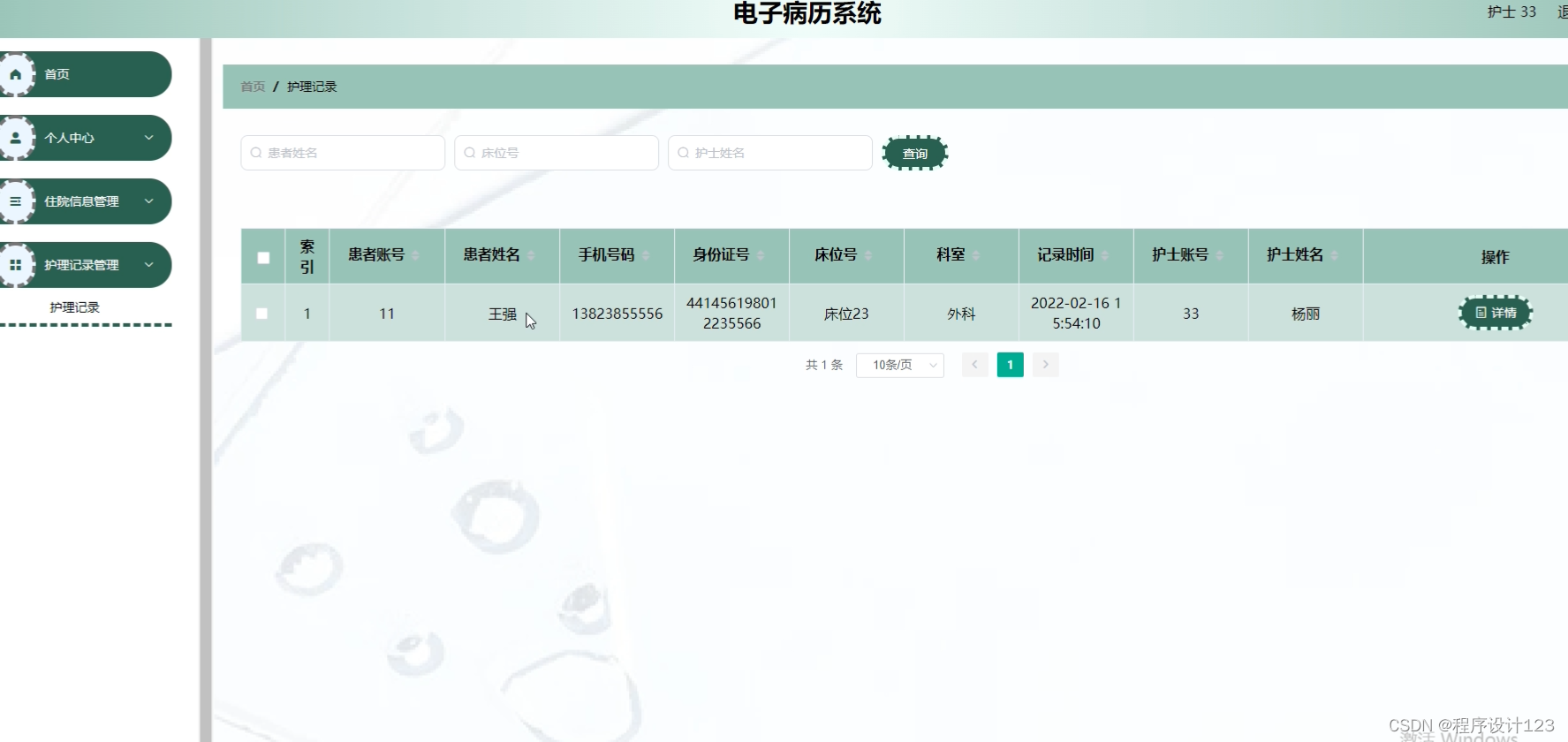This screenshot has width=1568, height=742.
Task: Expand the 个人中心 menu chevron
Action: [x=149, y=138]
